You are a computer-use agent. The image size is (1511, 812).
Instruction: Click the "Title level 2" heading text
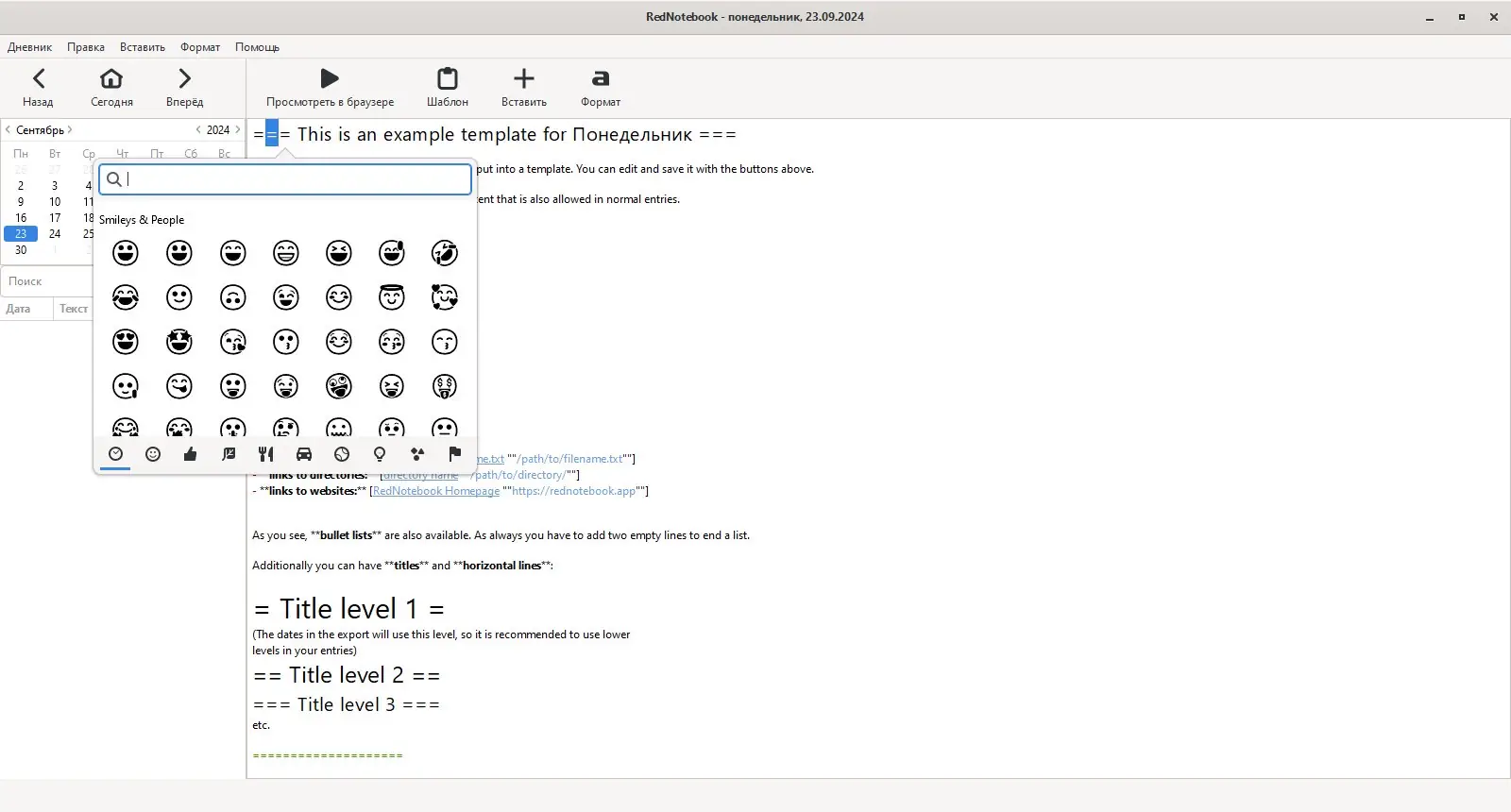click(x=346, y=675)
